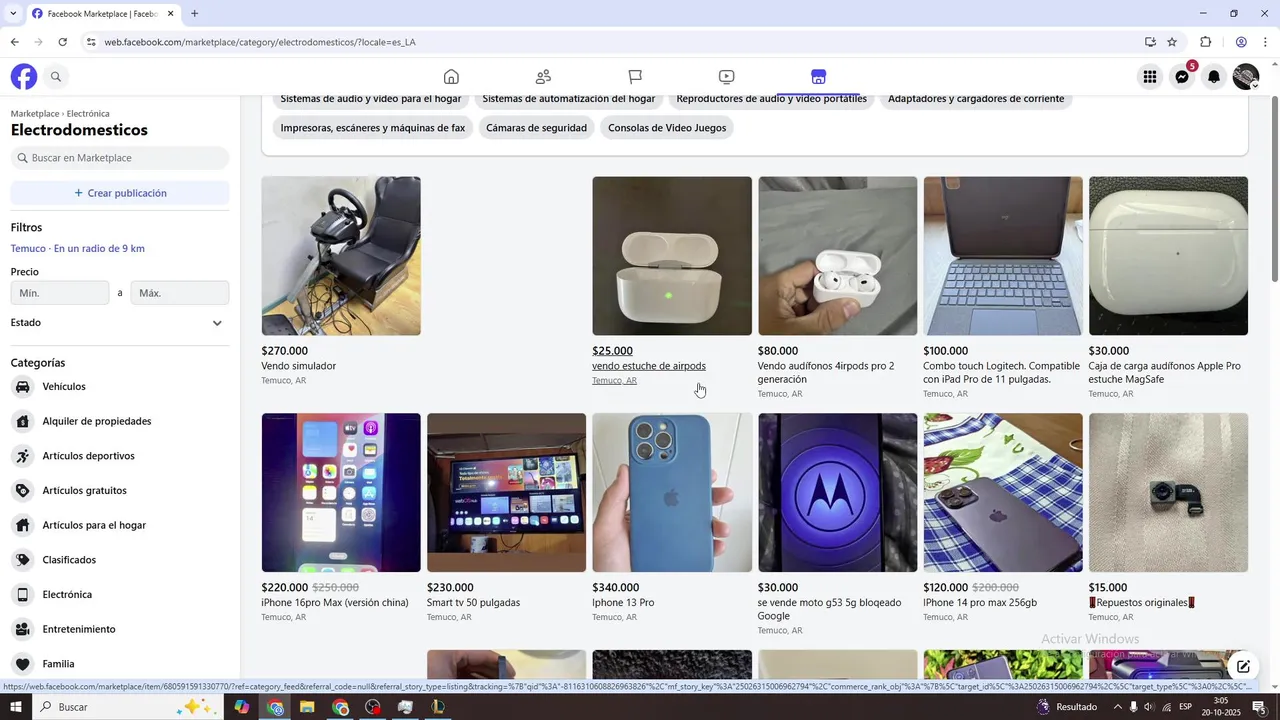The width and height of the screenshot is (1280, 720).
Task: Click the Artículos gratuitos tag icon
Action: point(22,491)
